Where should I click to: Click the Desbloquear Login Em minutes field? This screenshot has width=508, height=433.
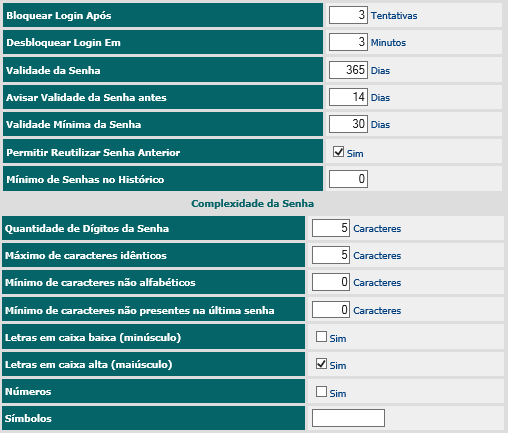pos(348,42)
